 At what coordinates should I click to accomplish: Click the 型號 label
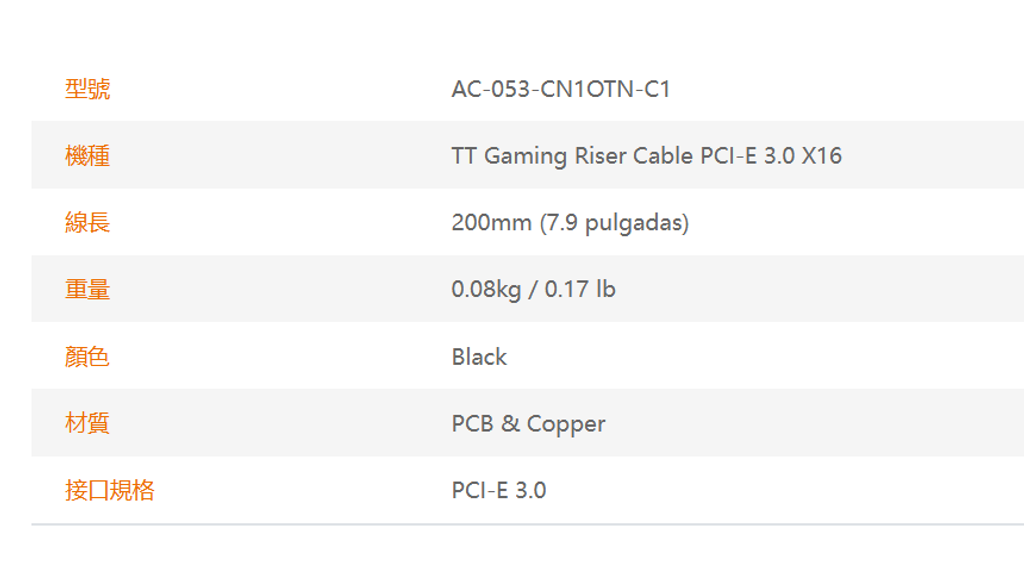click(x=88, y=89)
